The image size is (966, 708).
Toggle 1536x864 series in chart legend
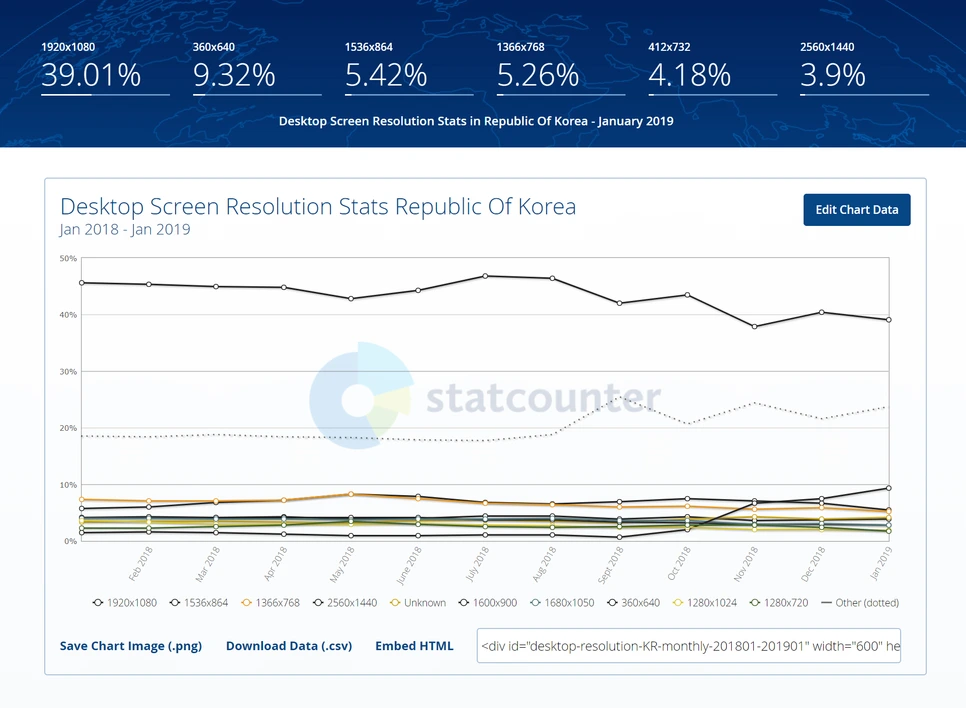tap(199, 603)
